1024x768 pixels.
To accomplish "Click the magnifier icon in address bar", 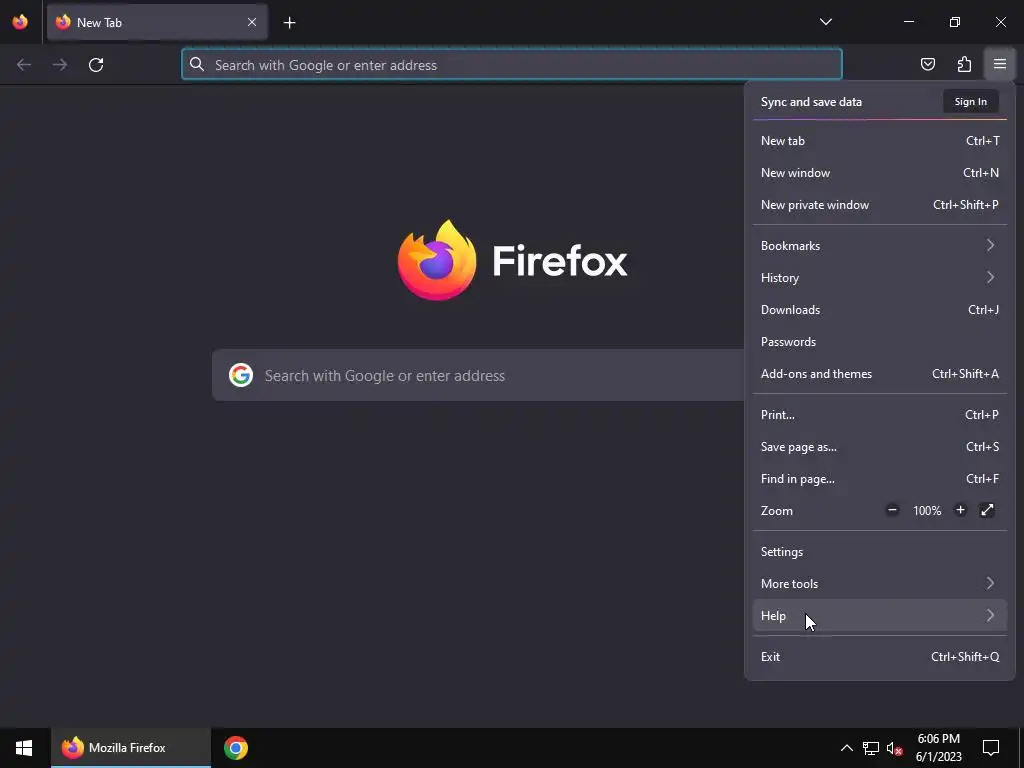I will coord(197,64).
